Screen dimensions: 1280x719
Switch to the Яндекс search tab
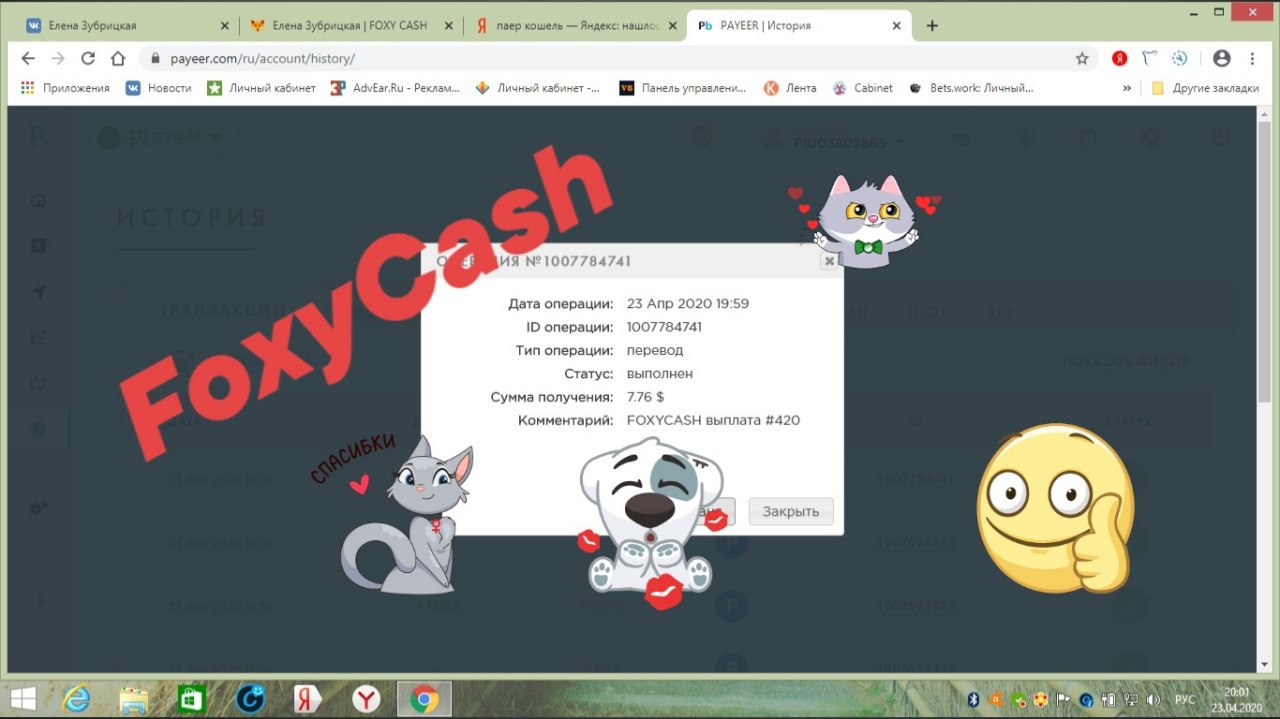575,26
